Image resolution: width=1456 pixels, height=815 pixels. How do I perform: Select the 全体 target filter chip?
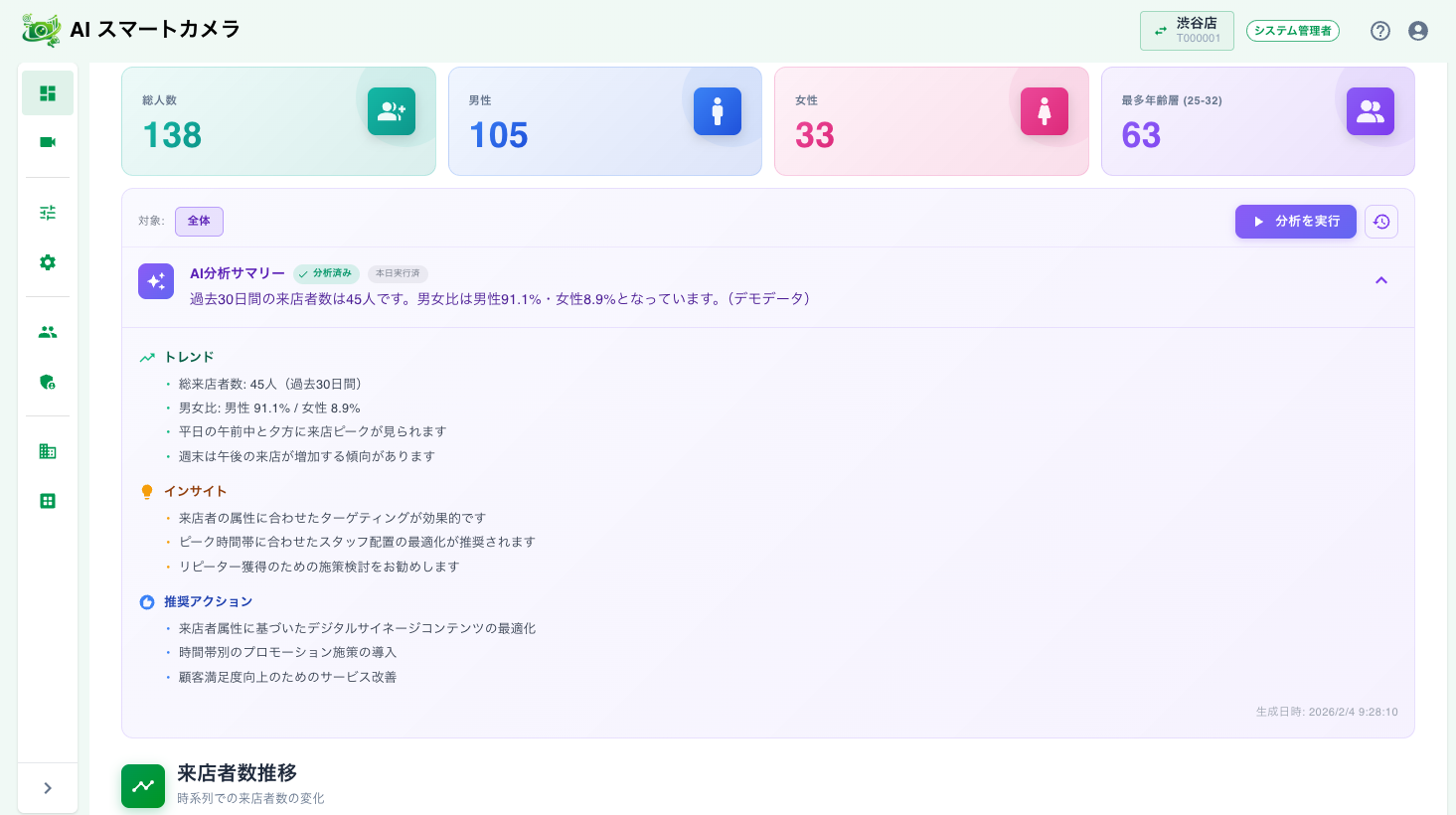pyautogui.click(x=199, y=221)
